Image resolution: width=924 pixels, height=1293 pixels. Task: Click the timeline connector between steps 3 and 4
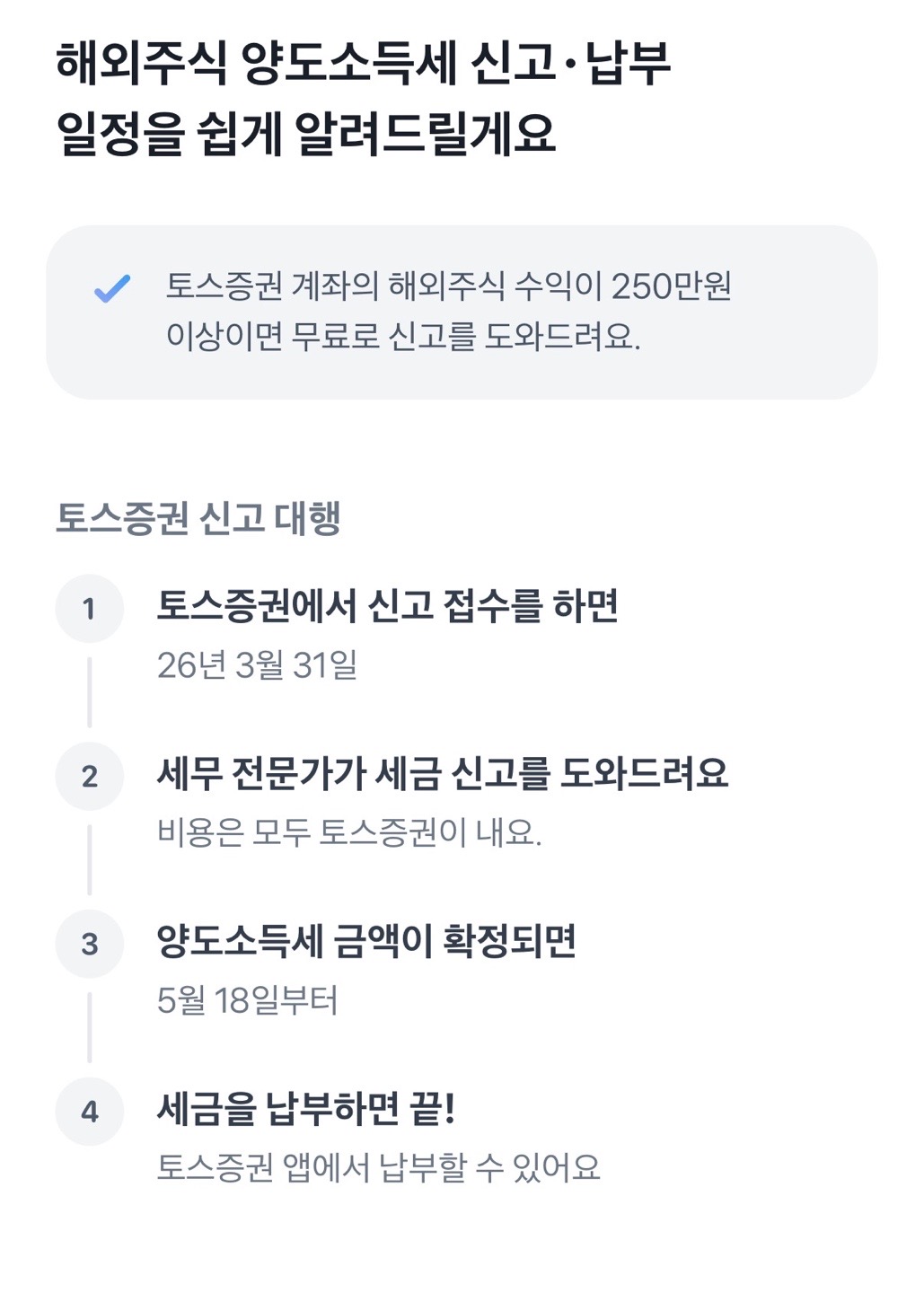point(89,1027)
